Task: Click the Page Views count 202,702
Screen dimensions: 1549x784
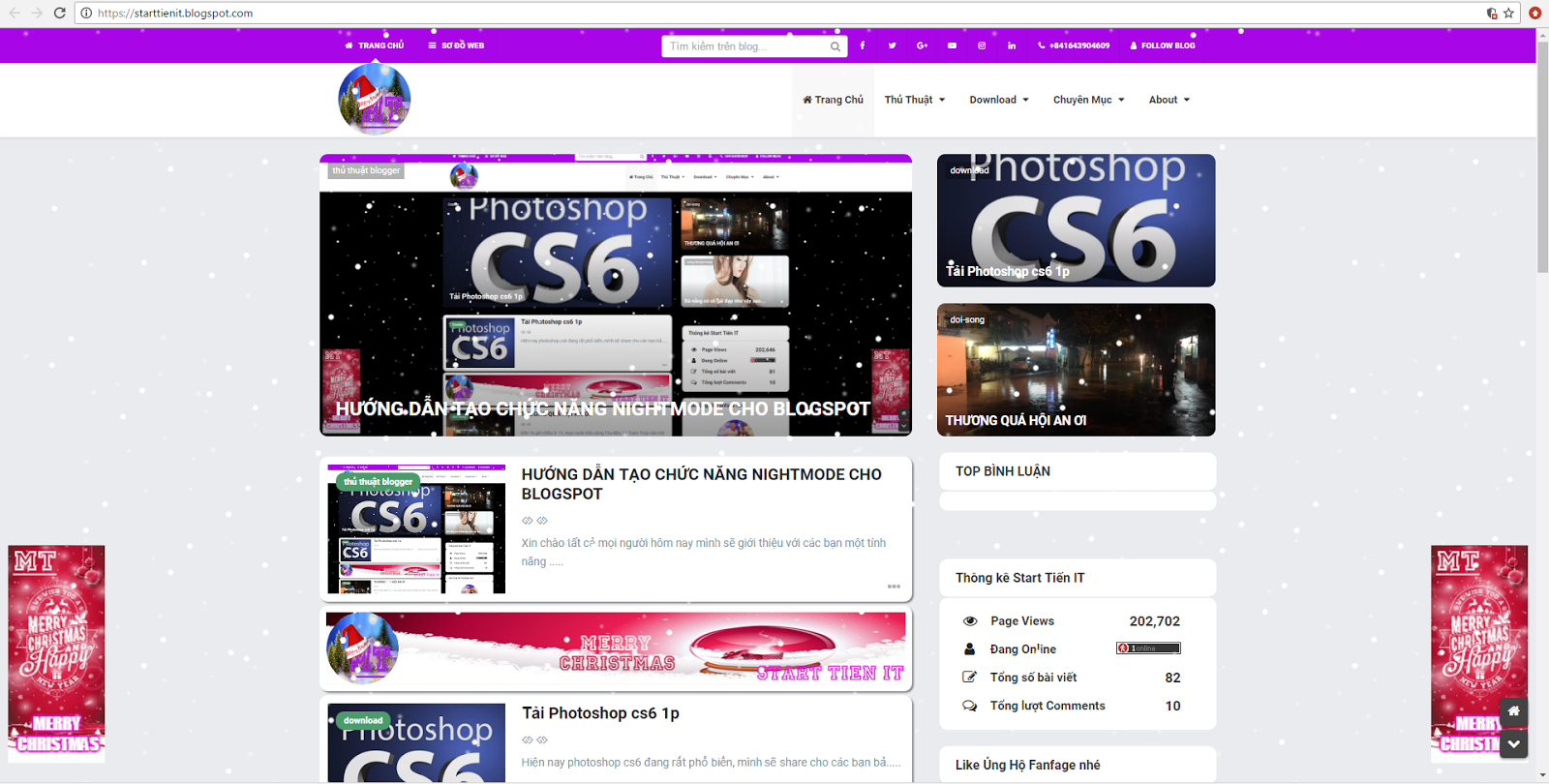Action: 1154,621
